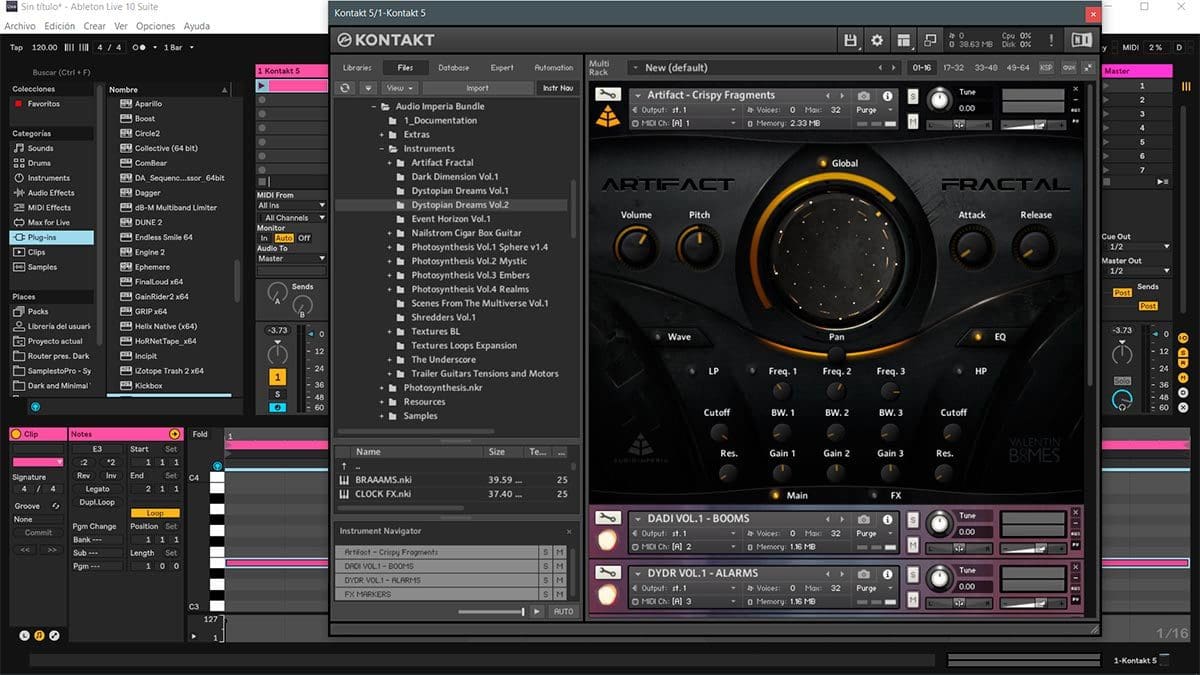
Task: Adjust the Artifact instrument pan slider
Action: click(958, 125)
